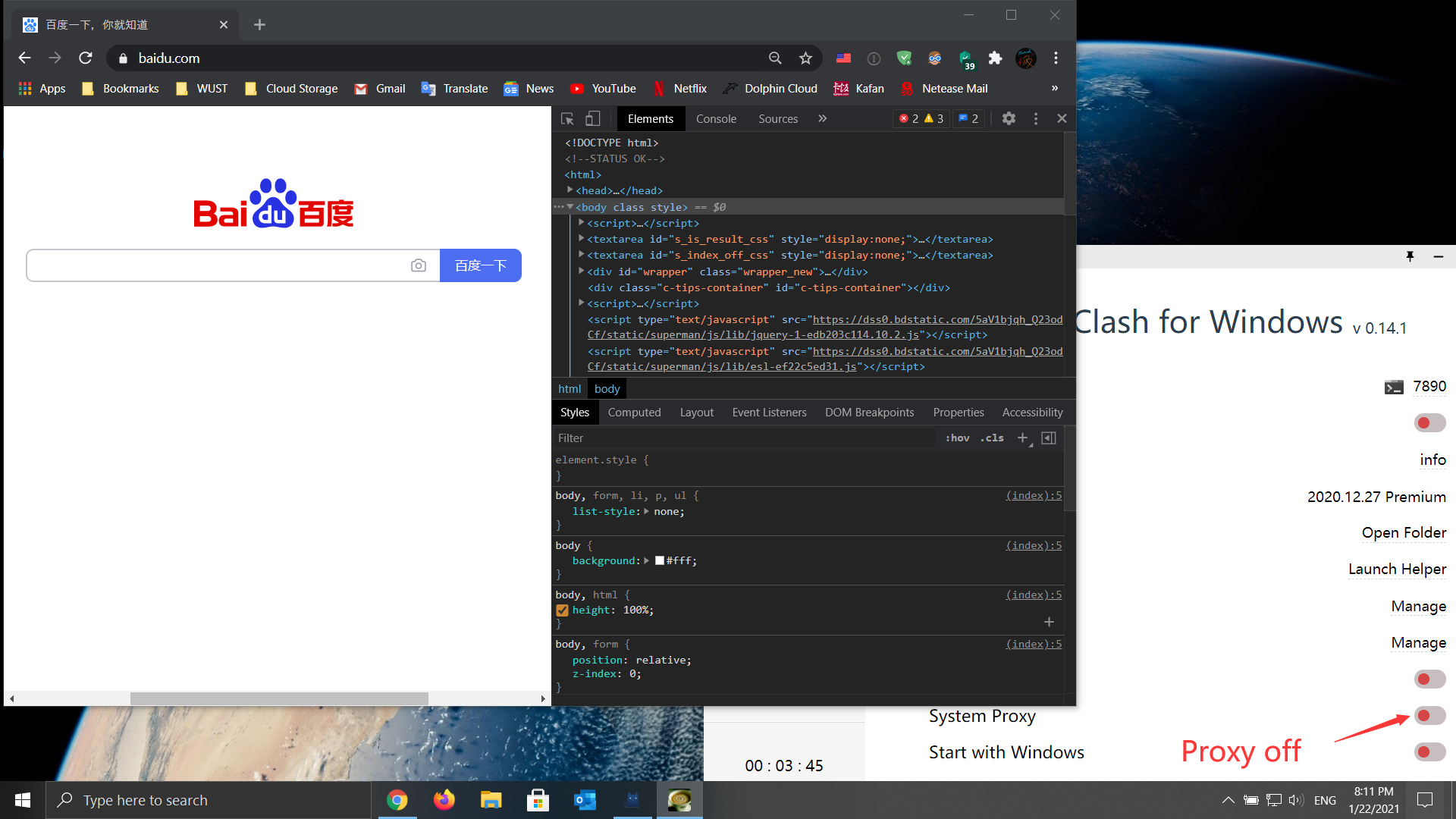This screenshot has width=1456, height=819.
Task: Toggle the Start with Windows switch
Action: tap(1429, 752)
